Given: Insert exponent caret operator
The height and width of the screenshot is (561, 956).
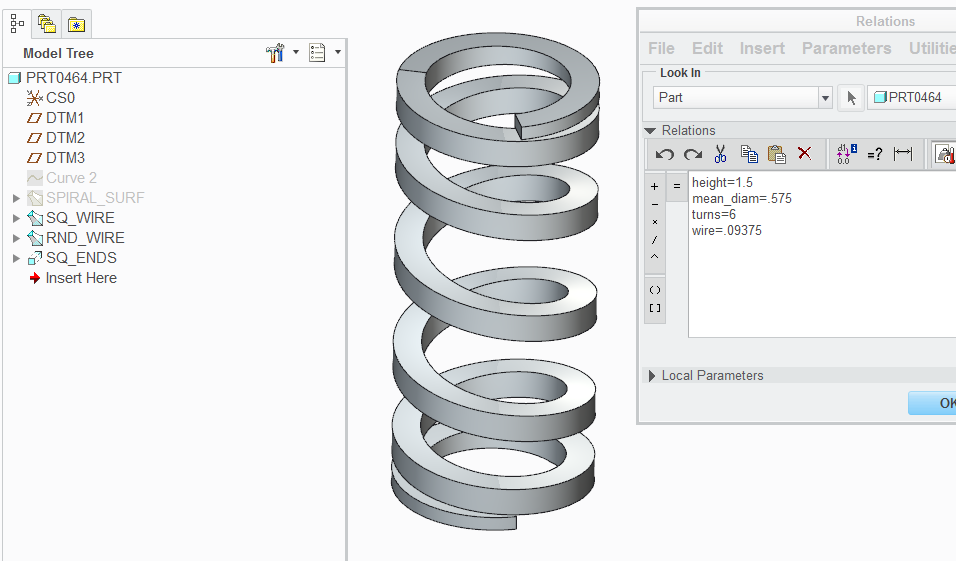Looking at the screenshot, I should pyautogui.click(x=655, y=257).
